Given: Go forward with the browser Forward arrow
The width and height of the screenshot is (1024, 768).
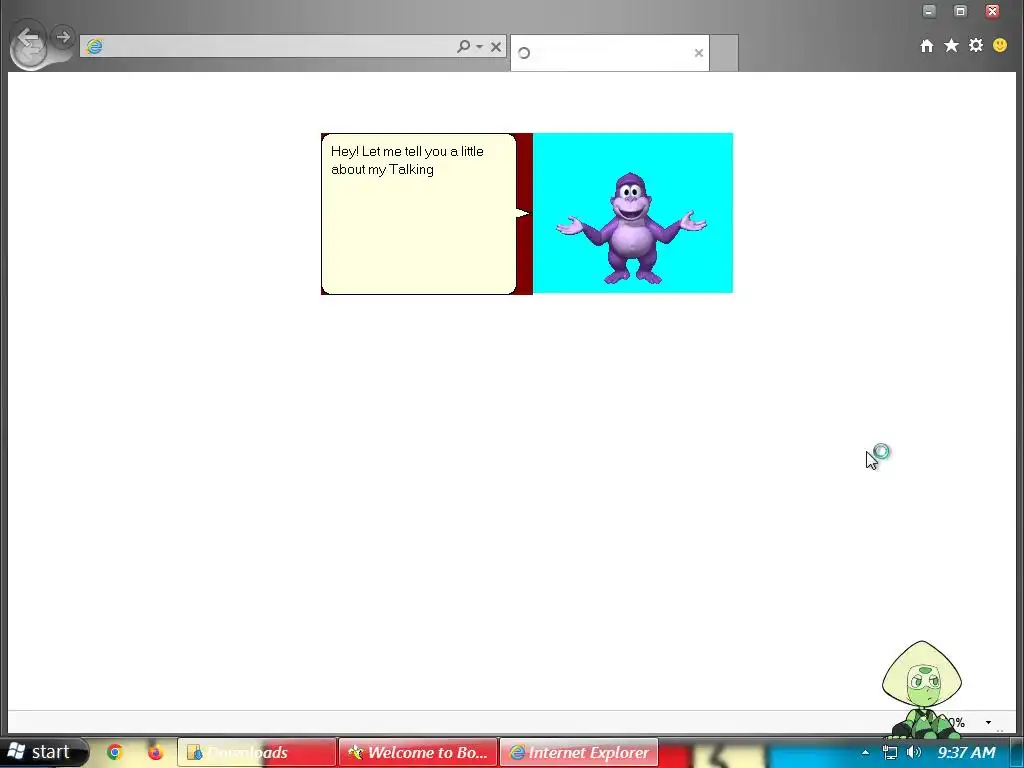Looking at the screenshot, I should tap(63, 37).
